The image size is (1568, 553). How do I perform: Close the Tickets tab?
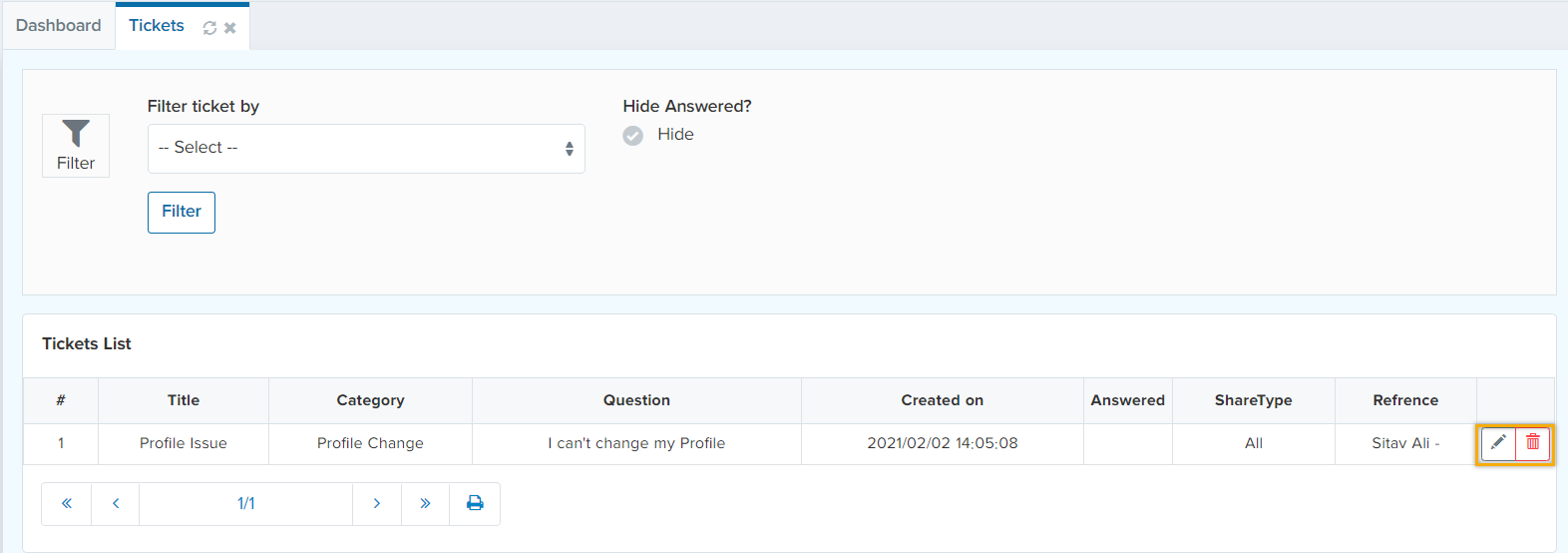[230, 28]
